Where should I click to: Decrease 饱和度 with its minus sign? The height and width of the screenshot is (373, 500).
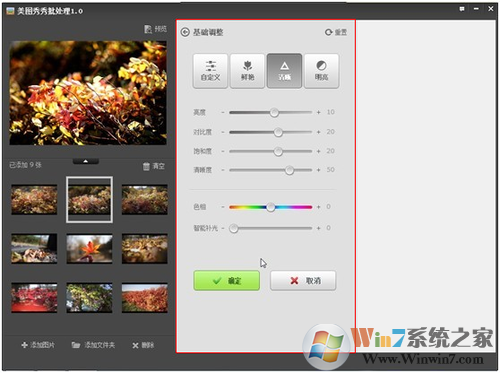click(x=223, y=151)
